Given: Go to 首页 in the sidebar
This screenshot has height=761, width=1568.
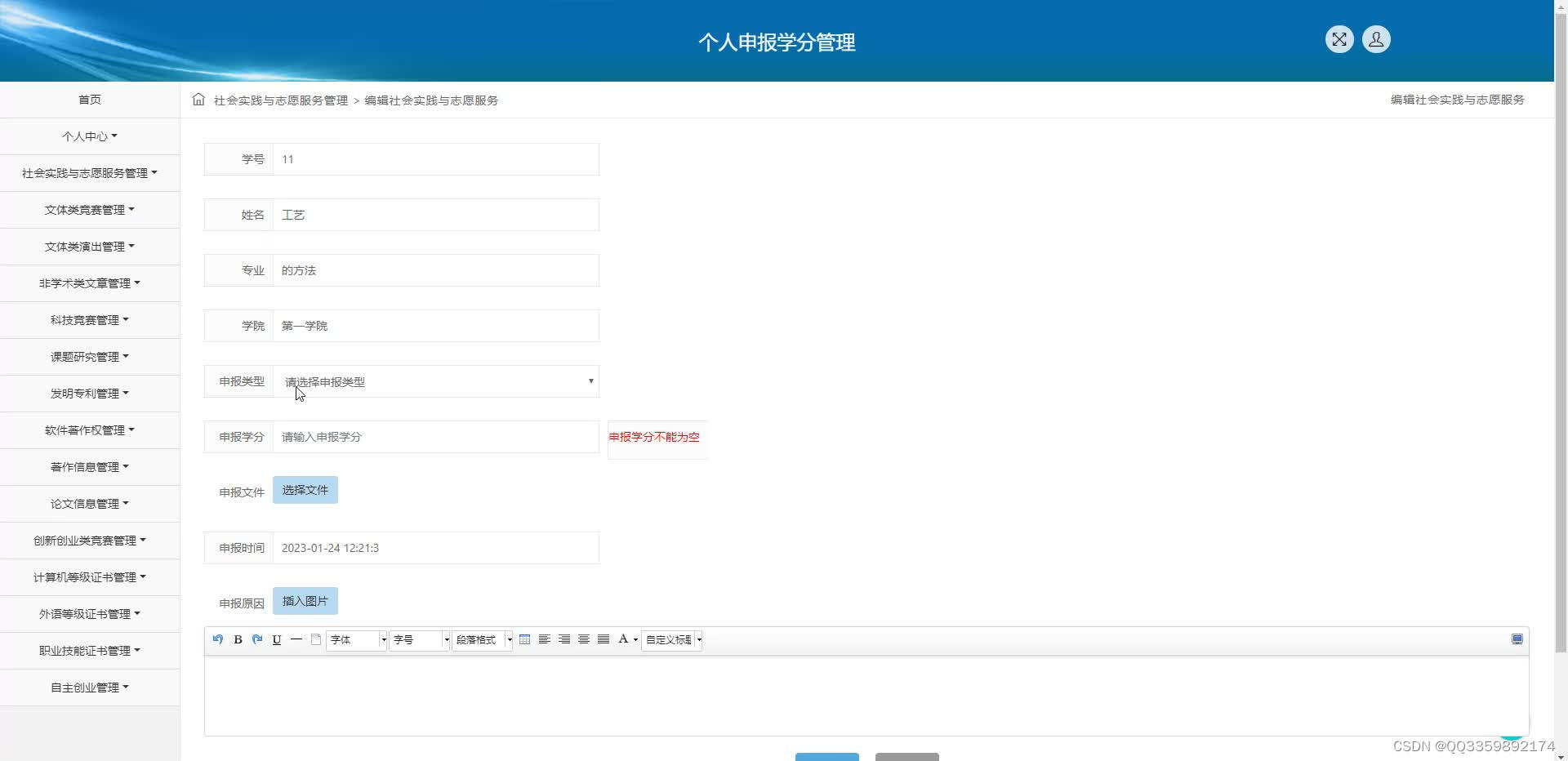Looking at the screenshot, I should click(x=90, y=100).
